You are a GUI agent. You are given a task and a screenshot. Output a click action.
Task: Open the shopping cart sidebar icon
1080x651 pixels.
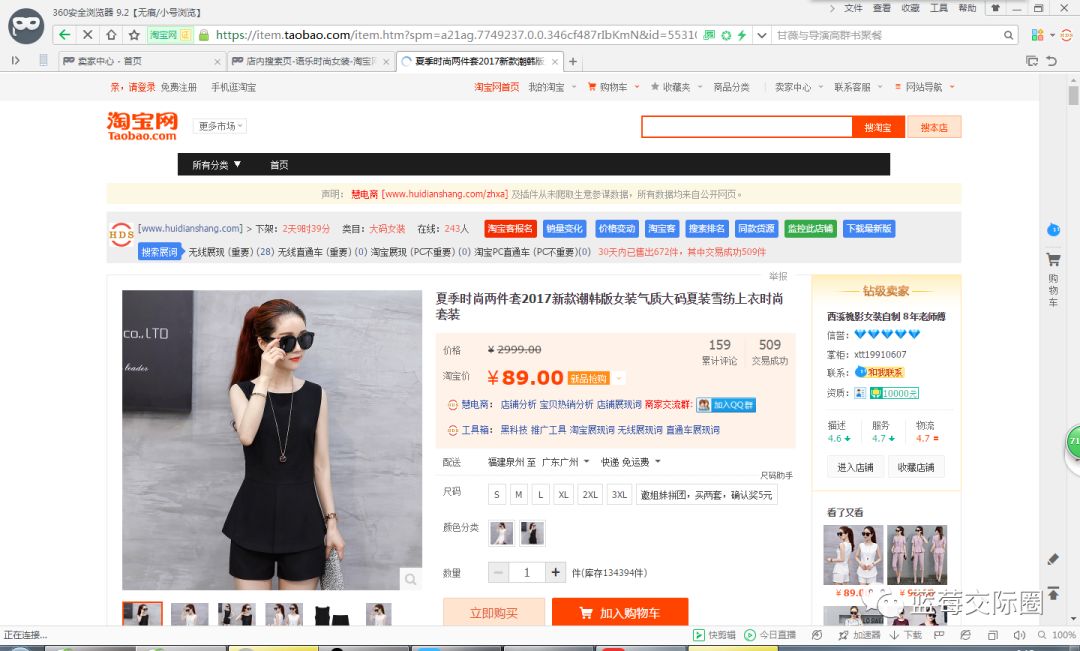click(1053, 260)
